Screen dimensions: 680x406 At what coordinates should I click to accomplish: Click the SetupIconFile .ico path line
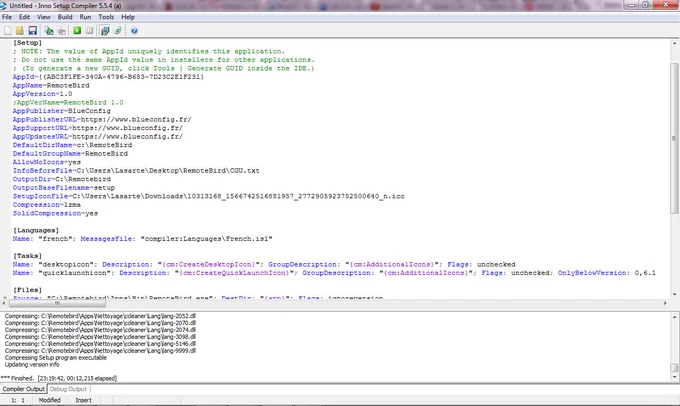coord(209,196)
